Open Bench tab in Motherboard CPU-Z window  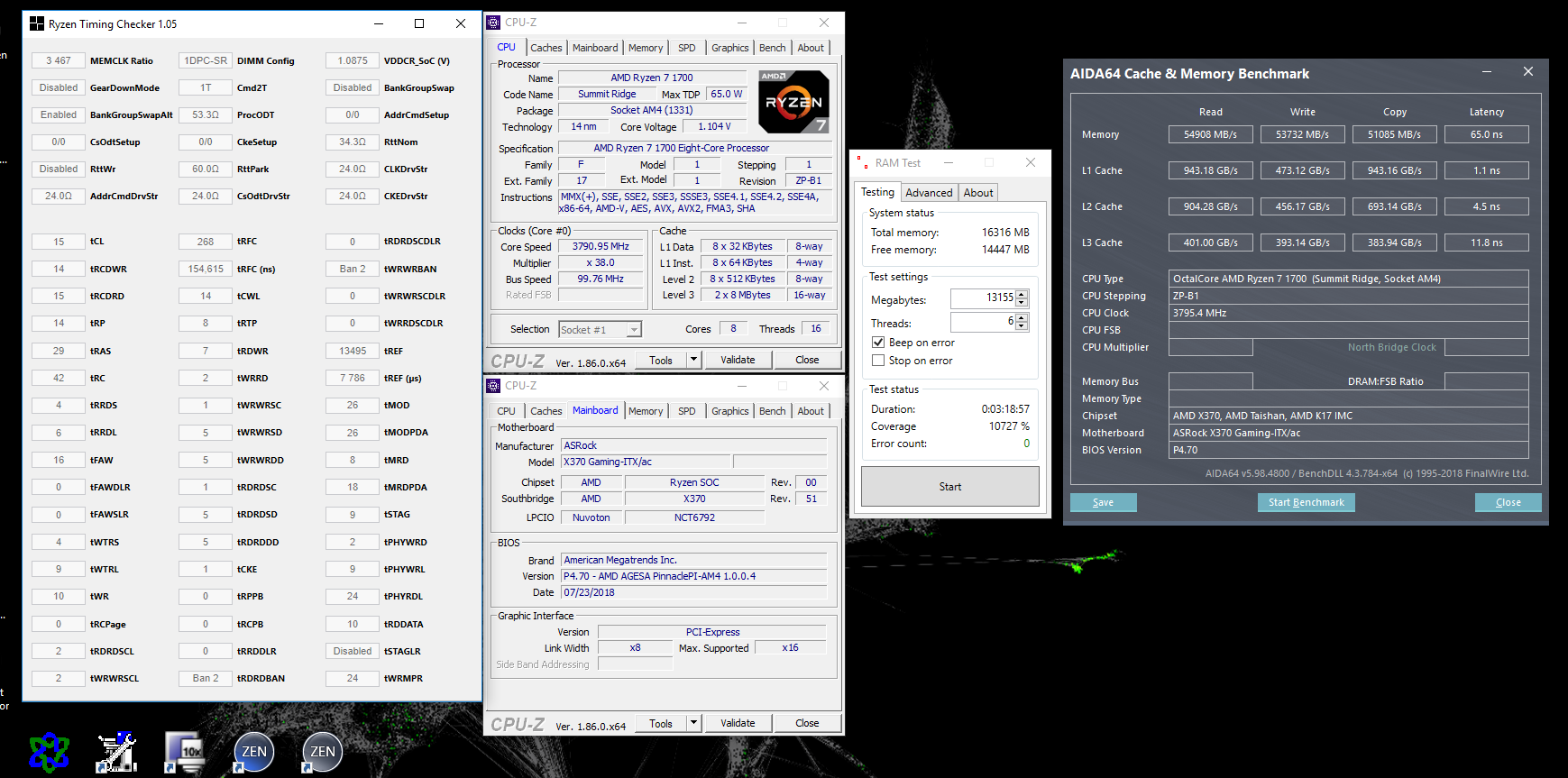click(x=773, y=411)
